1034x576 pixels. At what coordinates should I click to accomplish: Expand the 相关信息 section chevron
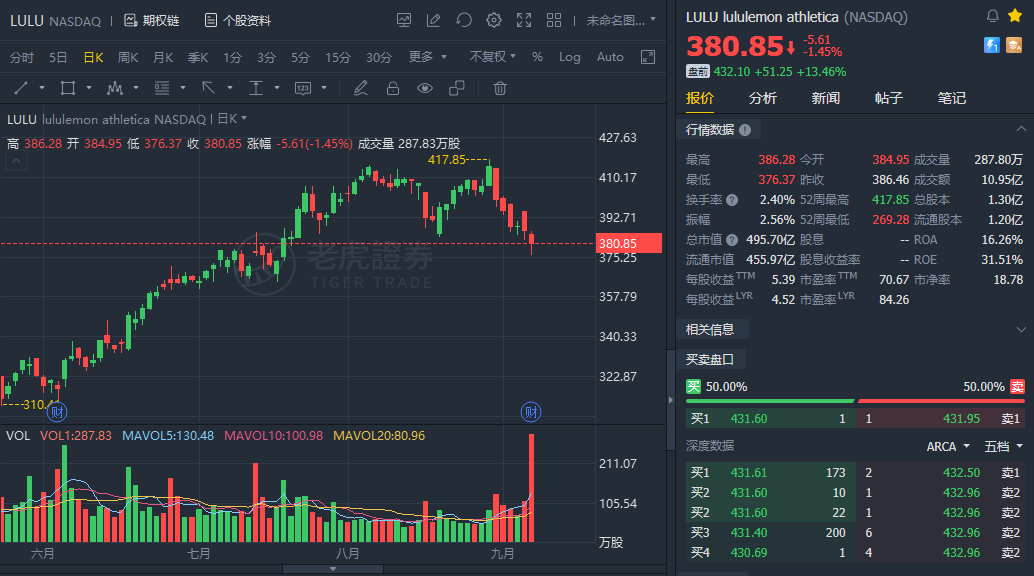coord(1021,329)
